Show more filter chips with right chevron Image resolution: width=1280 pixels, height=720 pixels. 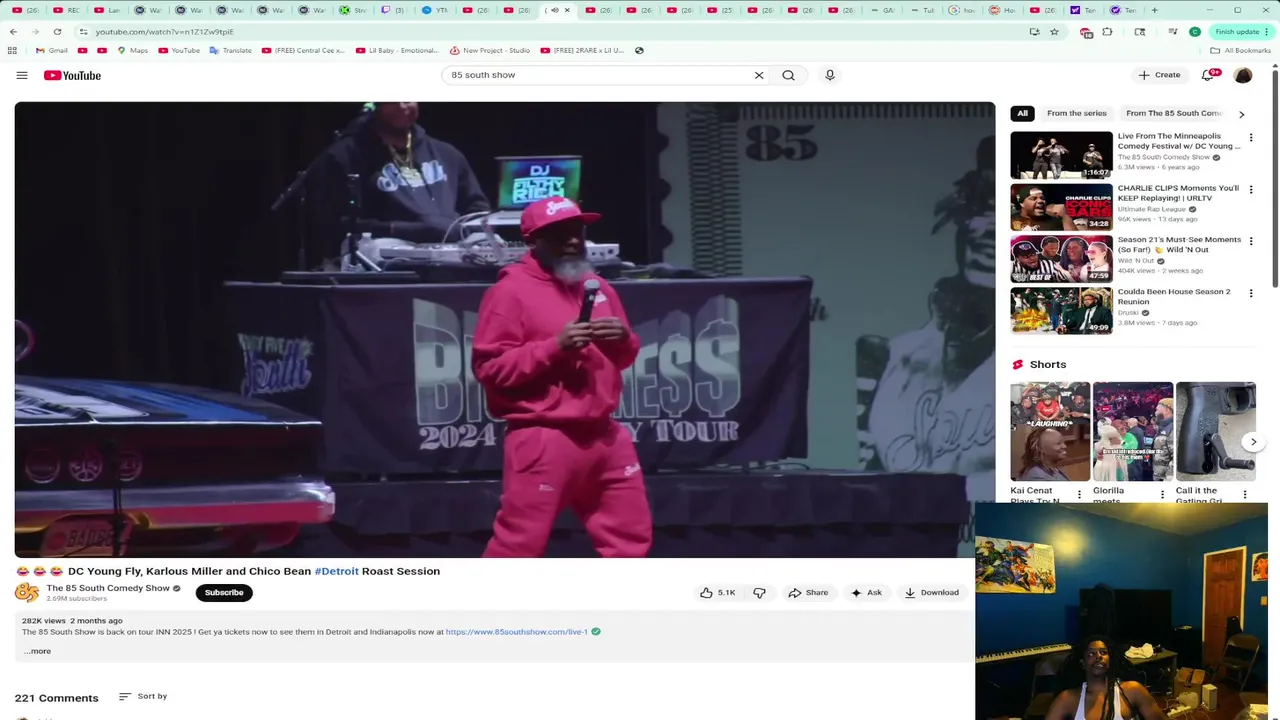coord(1242,114)
